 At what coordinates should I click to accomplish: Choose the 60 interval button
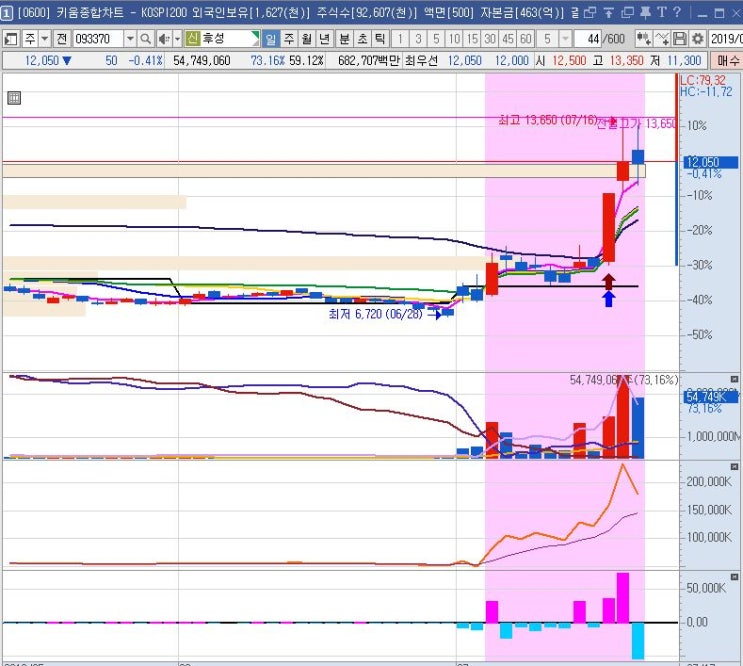click(x=526, y=39)
